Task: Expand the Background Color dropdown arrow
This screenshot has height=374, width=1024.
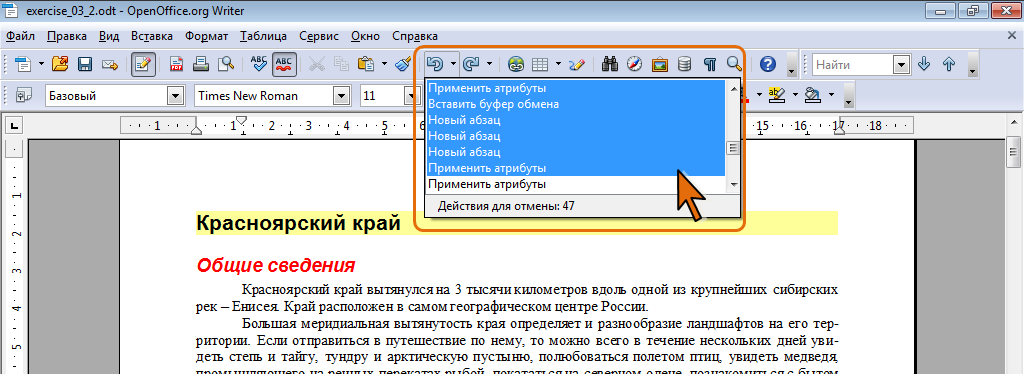Action: click(x=831, y=95)
